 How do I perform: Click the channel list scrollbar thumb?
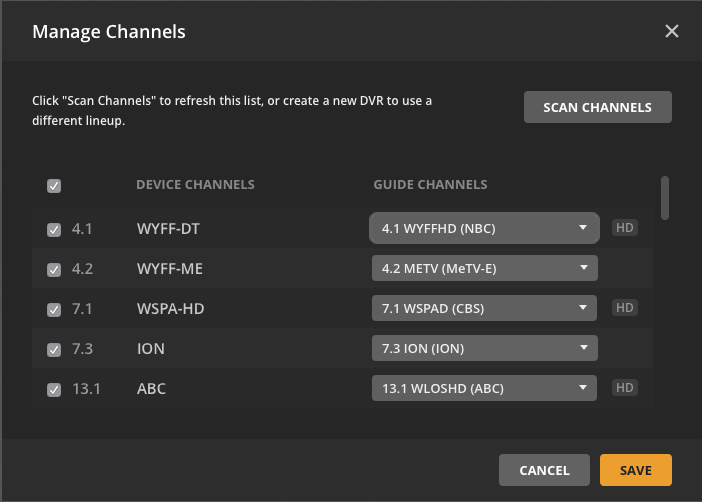tap(665, 198)
